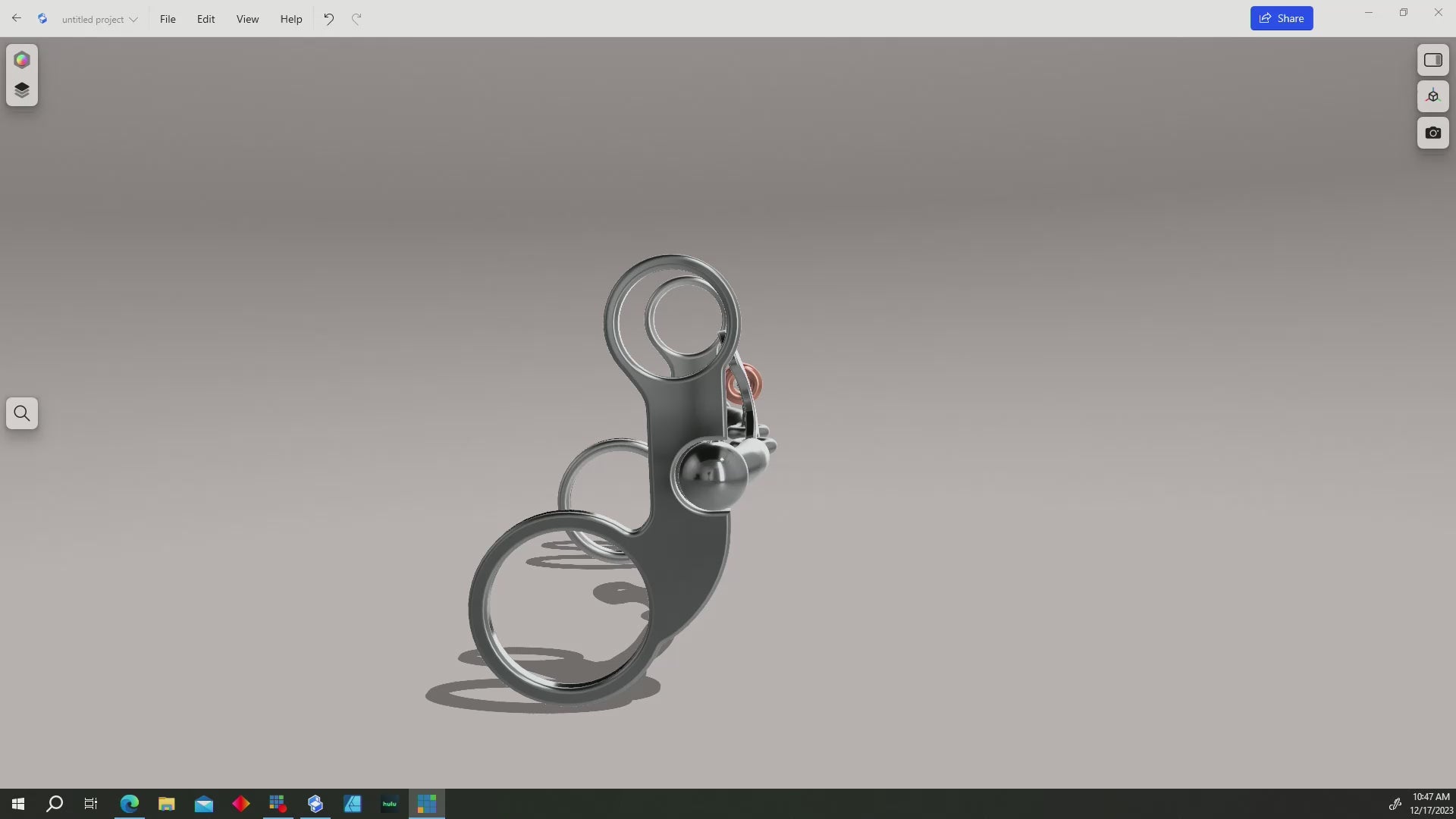Image resolution: width=1456 pixels, height=819 pixels.
Task: Open the Help menu
Action: tap(290, 19)
